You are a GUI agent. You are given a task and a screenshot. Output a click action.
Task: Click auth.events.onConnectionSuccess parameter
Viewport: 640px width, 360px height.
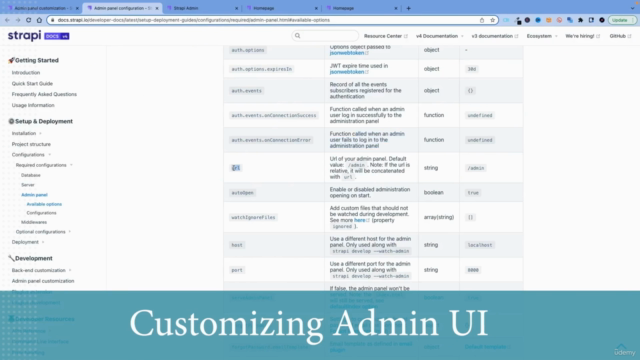[273, 116]
